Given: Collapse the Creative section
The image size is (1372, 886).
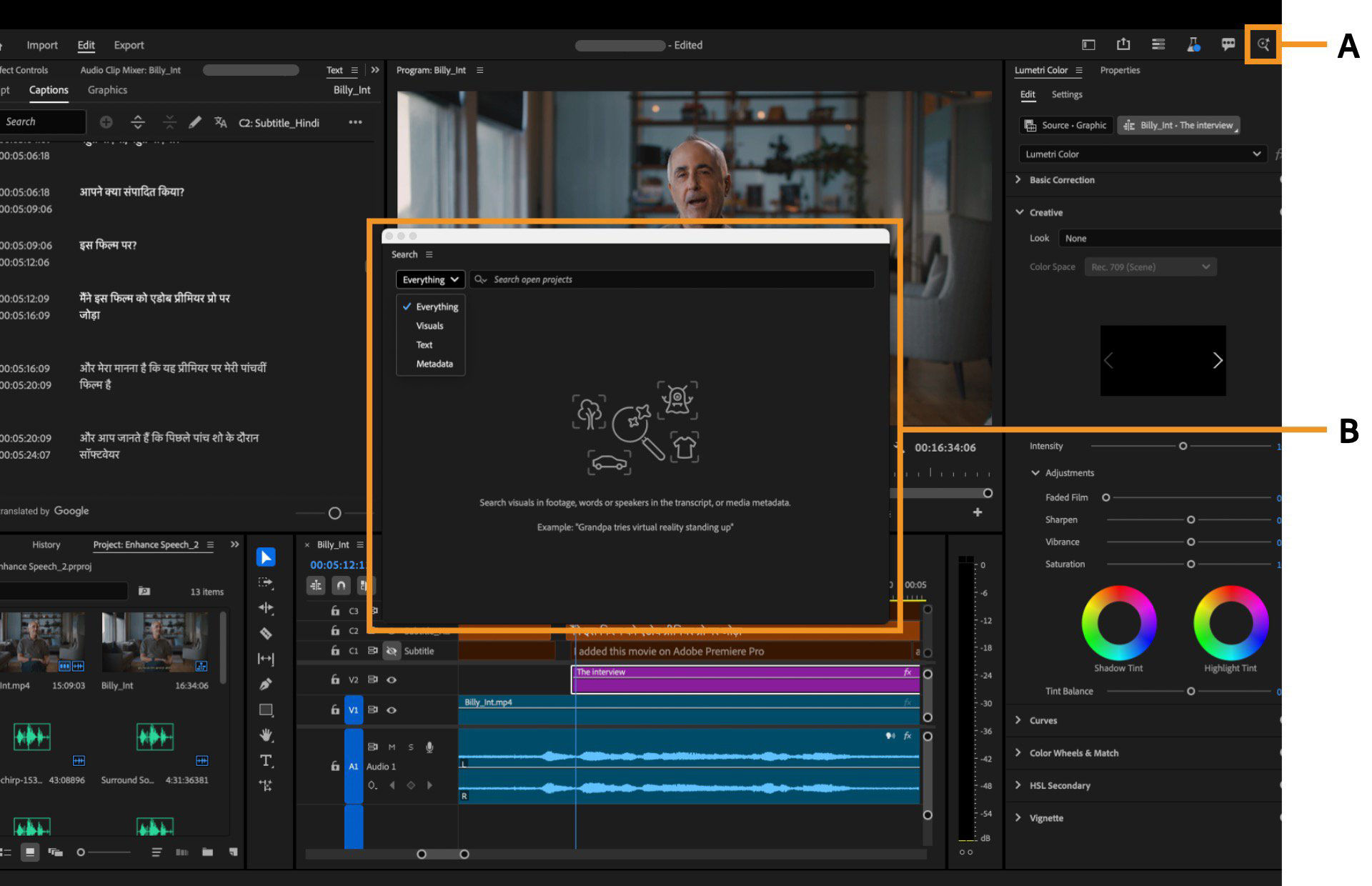Looking at the screenshot, I should point(1020,212).
